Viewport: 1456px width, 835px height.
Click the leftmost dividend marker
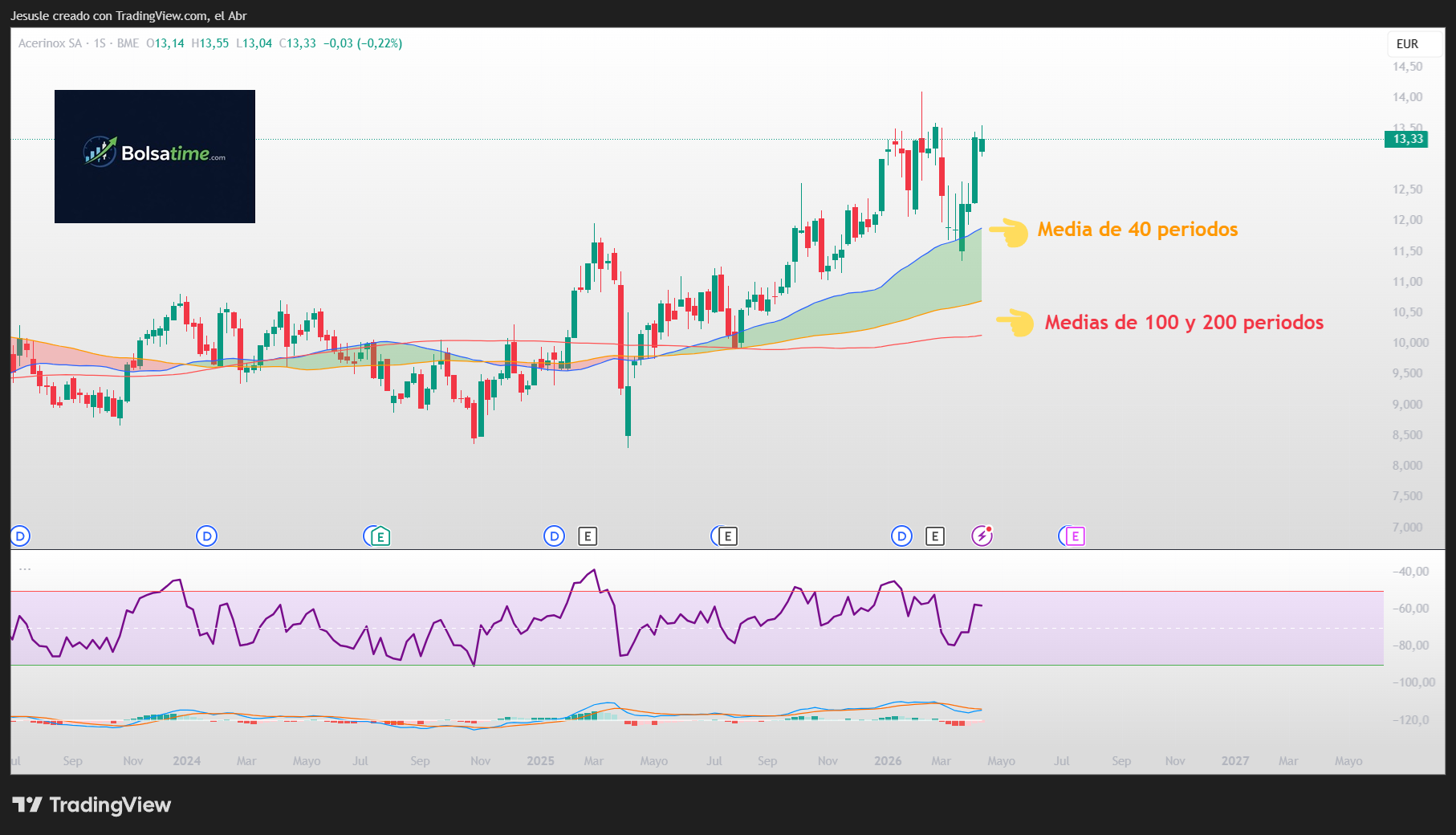coord(20,536)
